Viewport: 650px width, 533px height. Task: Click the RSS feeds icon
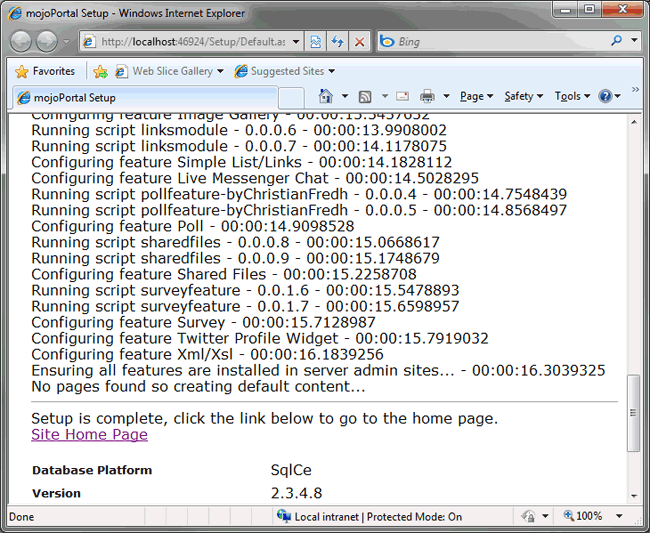365,96
